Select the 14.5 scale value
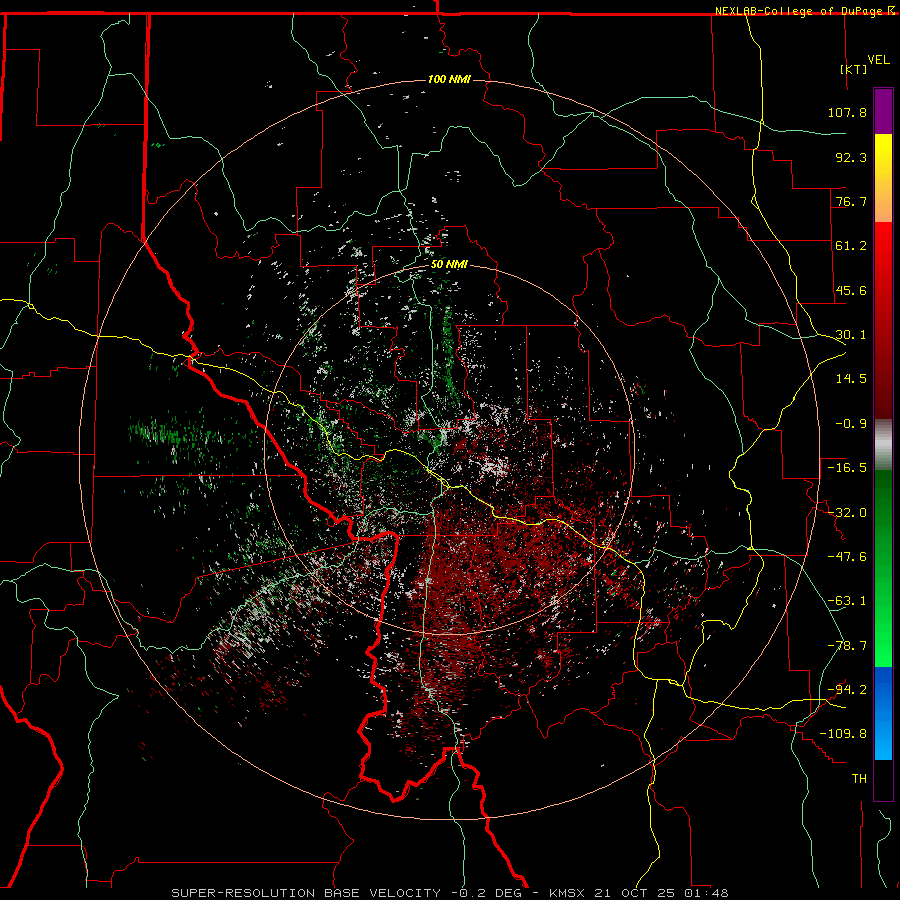The height and width of the screenshot is (900, 900). click(851, 379)
